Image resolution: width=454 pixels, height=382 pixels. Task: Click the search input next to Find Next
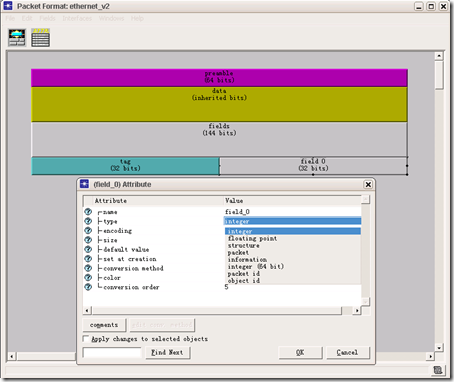(x=112, y=352)
